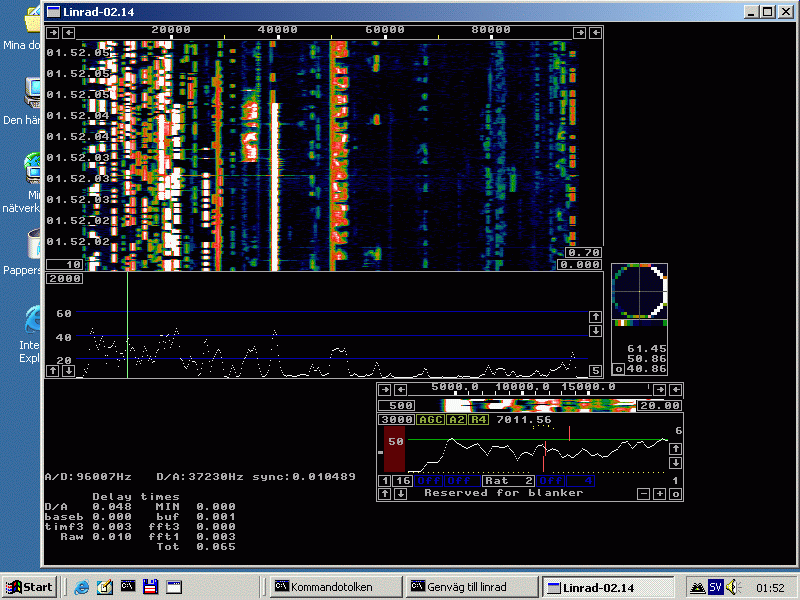Viewport: 800px width, 600px height.
Task: Click the down arrow on the spectrum graph's right edge
Action: coord(595,331)
